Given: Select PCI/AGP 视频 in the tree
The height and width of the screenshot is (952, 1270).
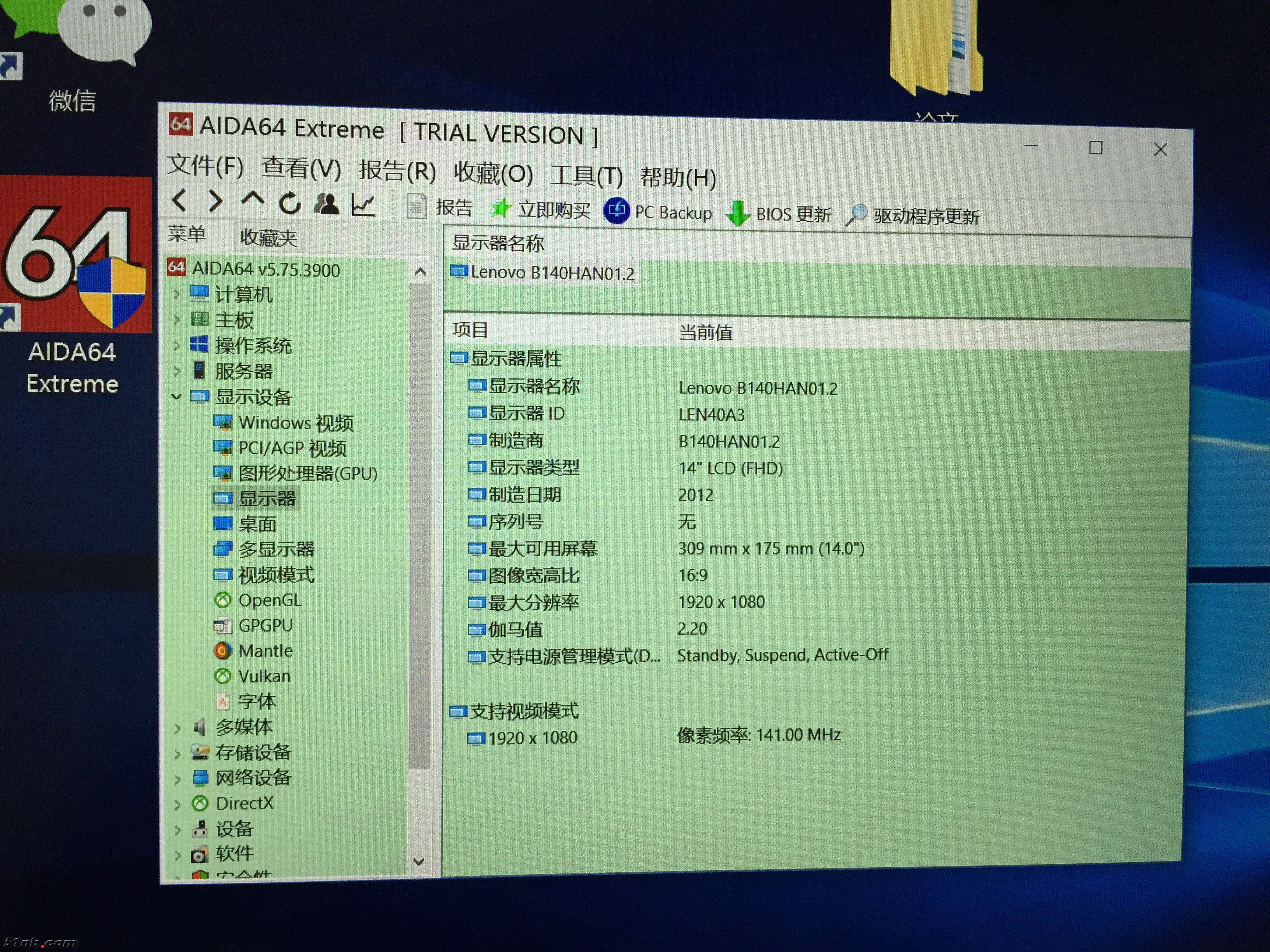Looking at the screenshot, I should pos(280,448).
